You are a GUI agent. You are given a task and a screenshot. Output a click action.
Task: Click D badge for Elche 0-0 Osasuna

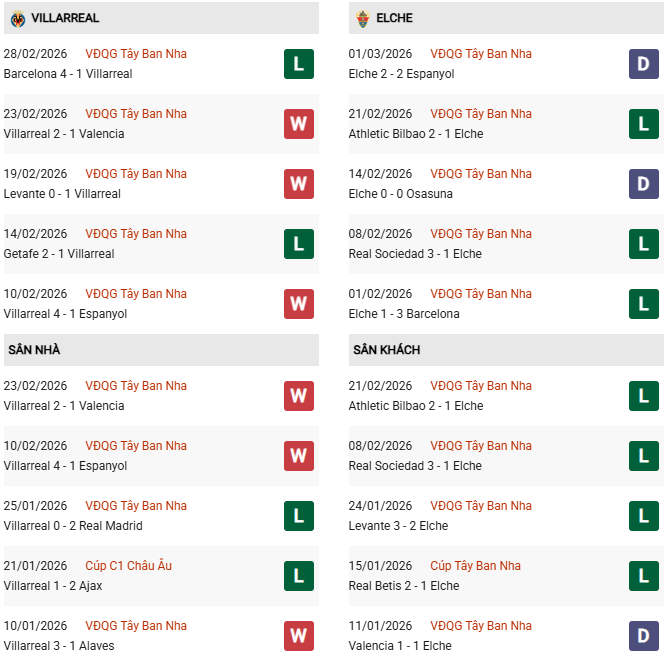[643, 184]
